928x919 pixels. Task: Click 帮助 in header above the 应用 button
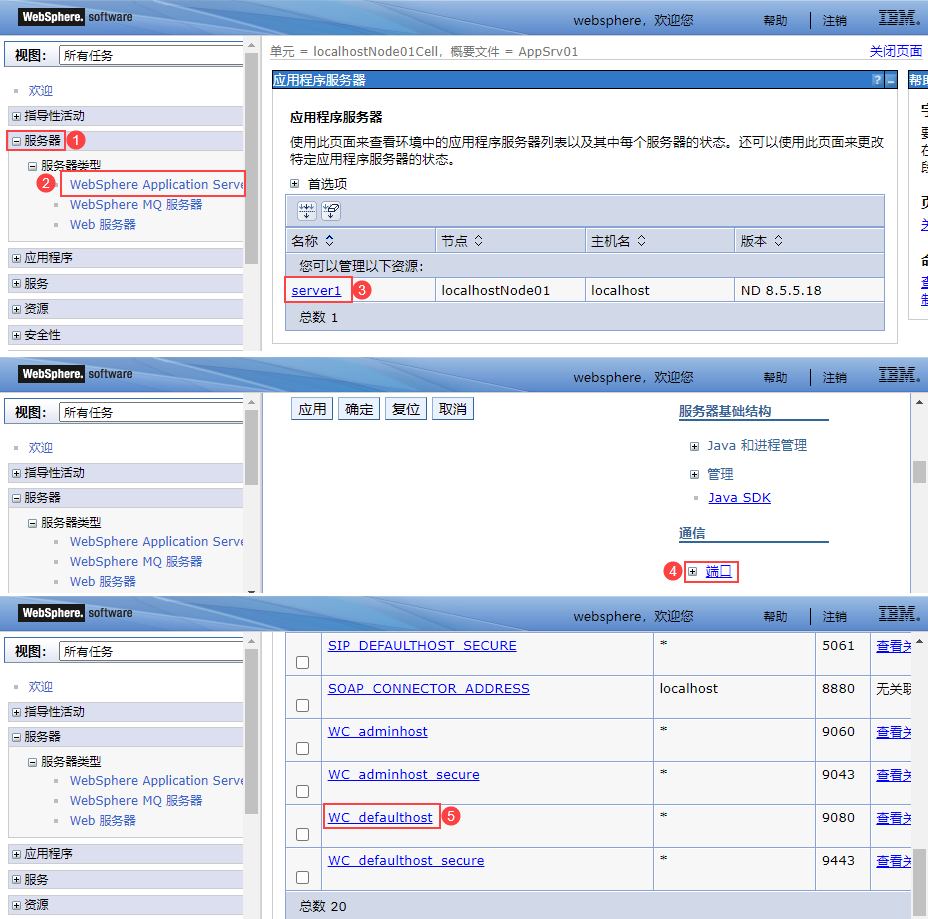pyautogui.click(x=775, y=378)
